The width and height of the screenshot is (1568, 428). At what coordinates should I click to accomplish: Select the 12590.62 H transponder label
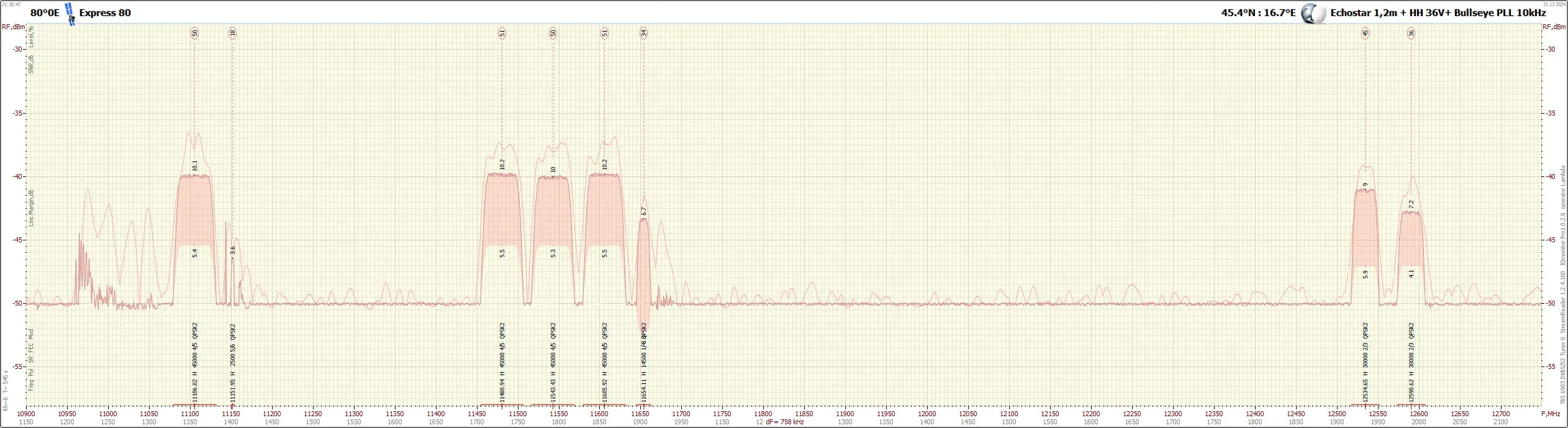click(1411, 386)
